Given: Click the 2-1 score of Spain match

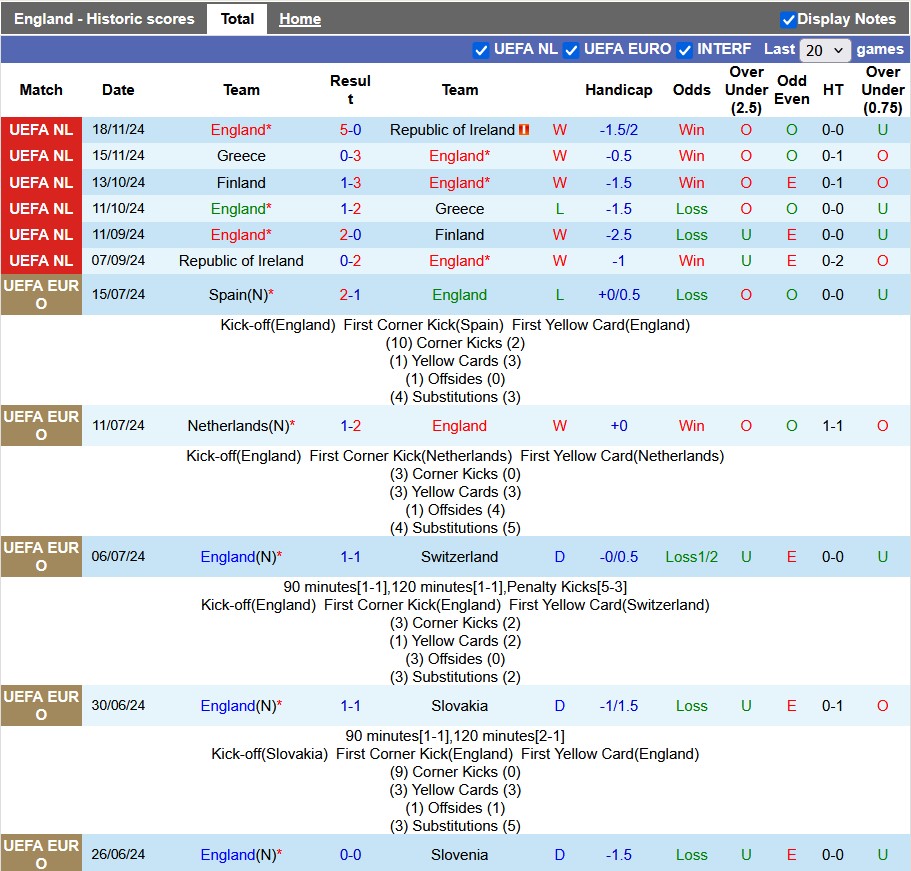Looking at the screenshot, I should coord(350,295).
